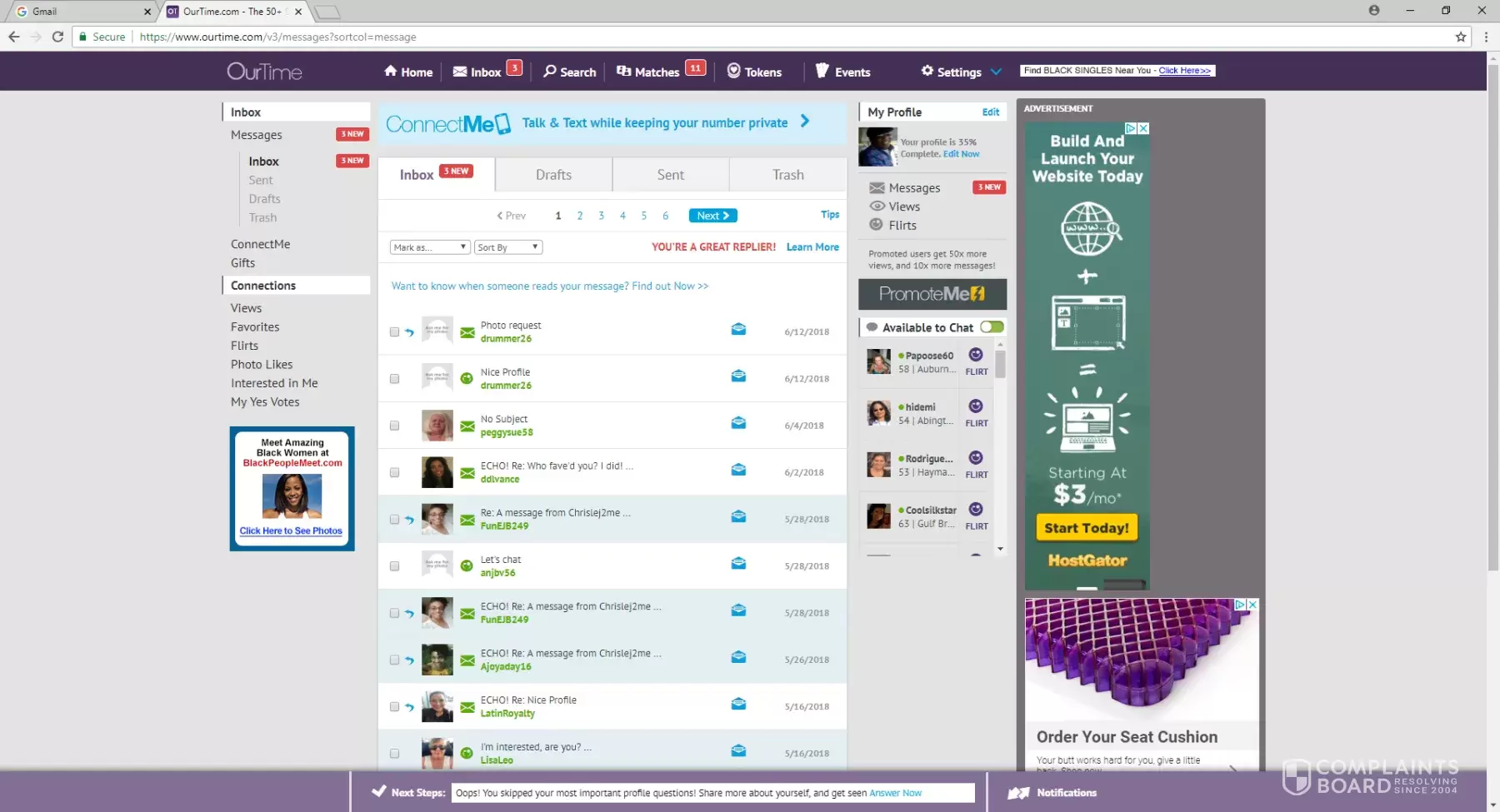Check the Nice Profile message checkbox

click(395, 379)
